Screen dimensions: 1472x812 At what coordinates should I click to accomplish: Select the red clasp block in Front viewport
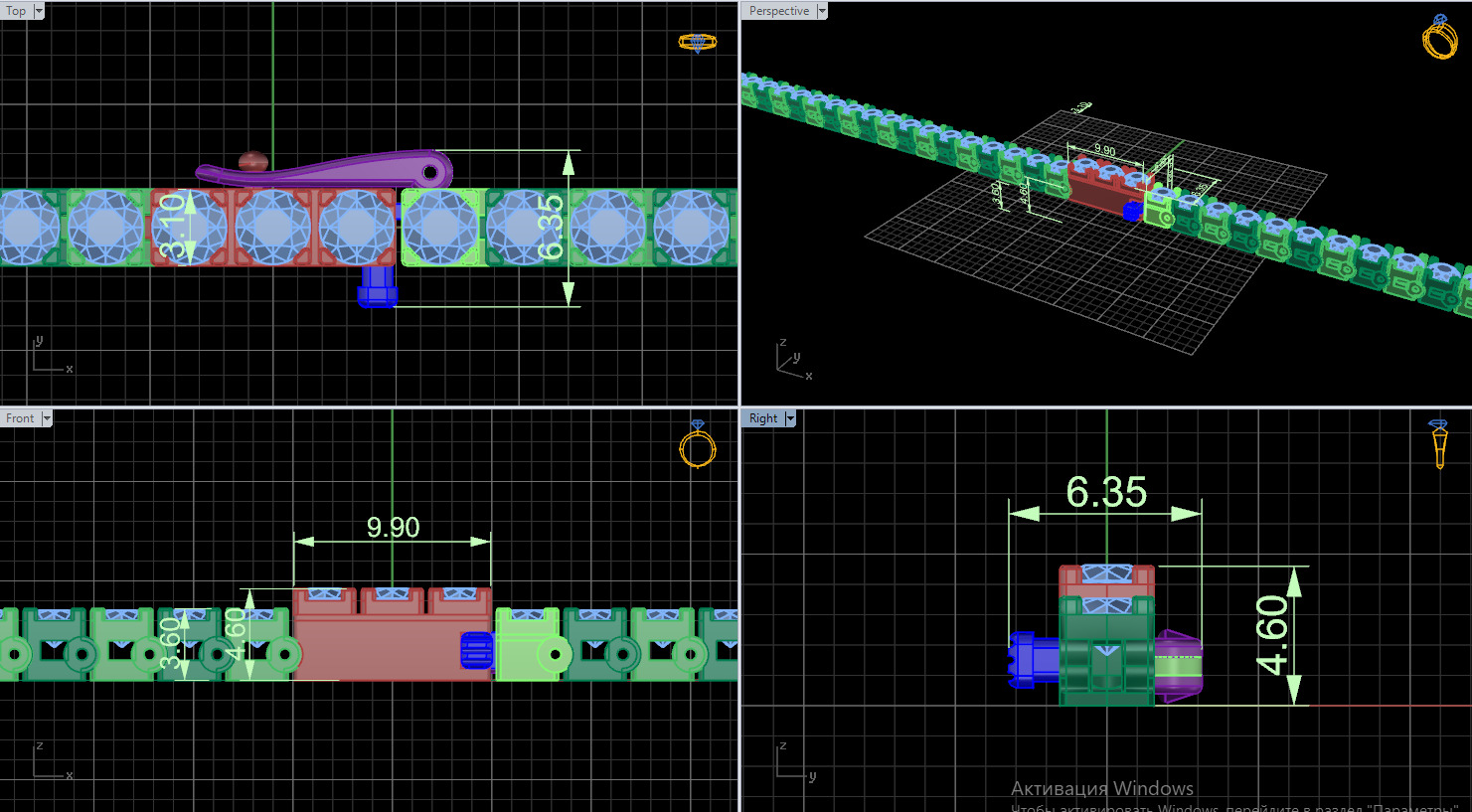[x=393, y=645]
